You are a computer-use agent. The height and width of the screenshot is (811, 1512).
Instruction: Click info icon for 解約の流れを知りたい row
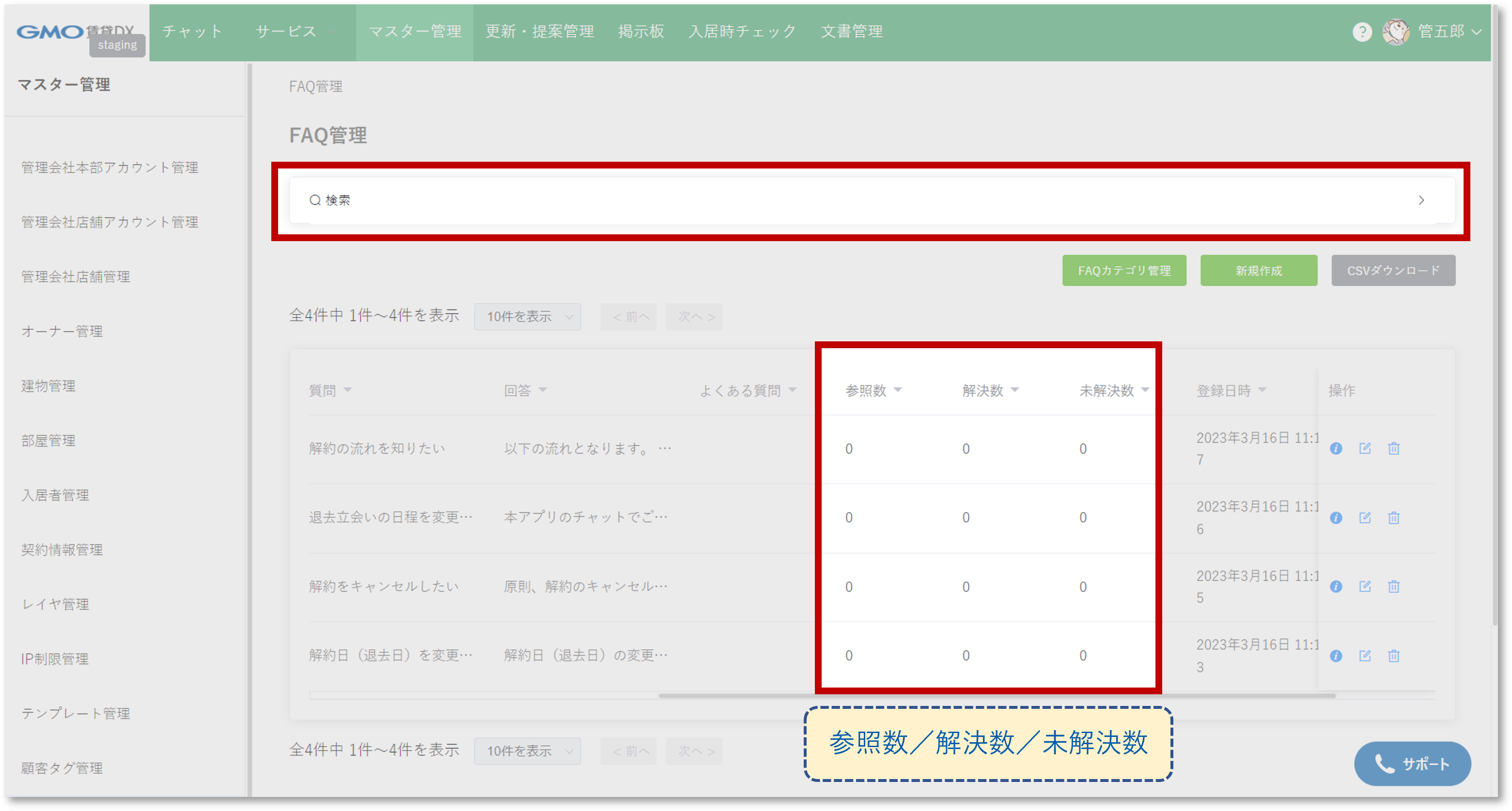(x=1336, y=449)
